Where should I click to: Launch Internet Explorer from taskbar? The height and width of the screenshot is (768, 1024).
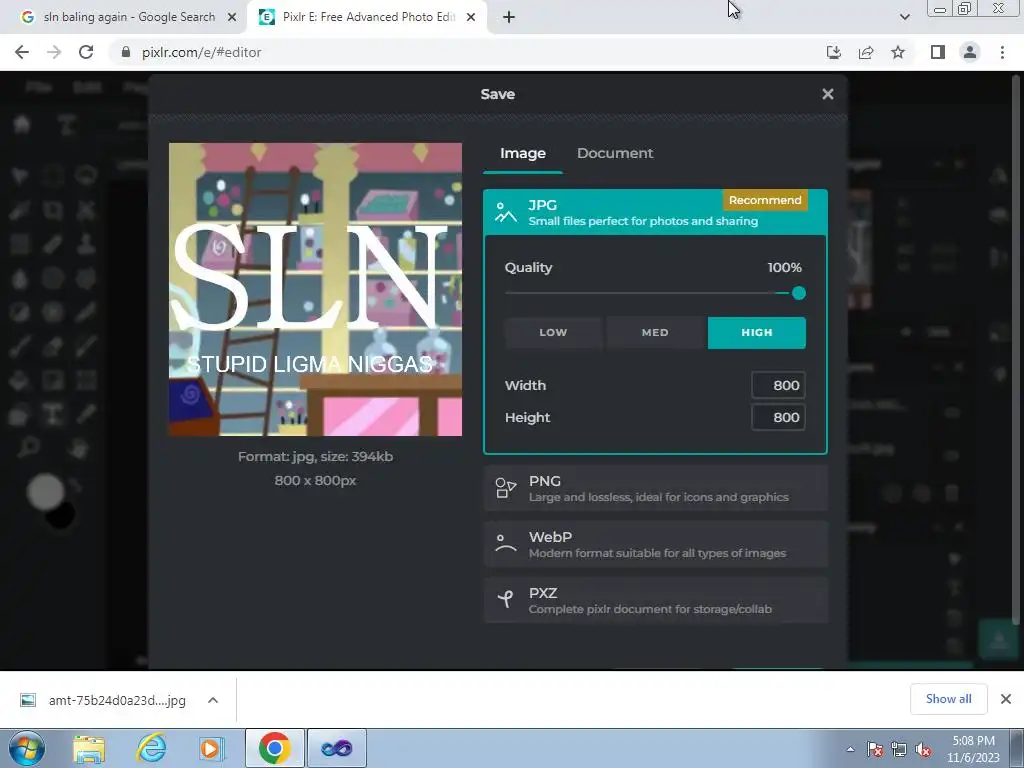pyautogui.click(x=151, y=748)
